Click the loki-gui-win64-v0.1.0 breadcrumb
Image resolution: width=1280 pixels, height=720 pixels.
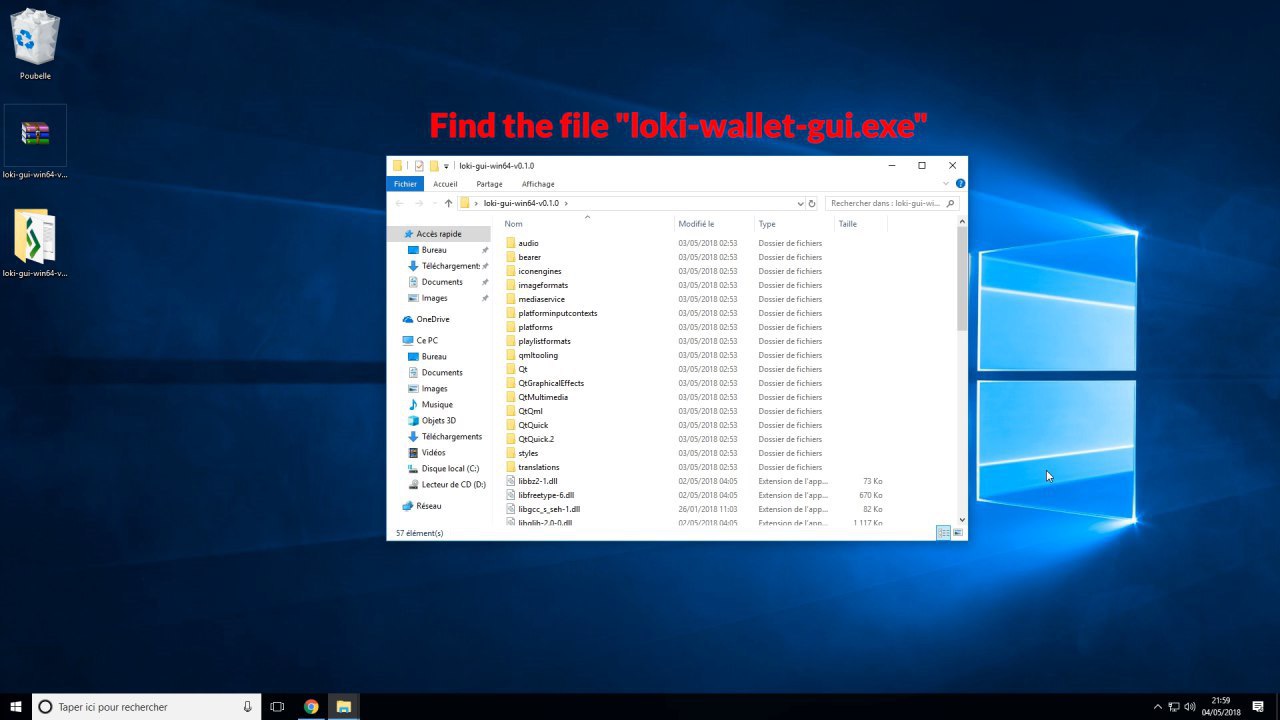(x=521, y=203)
